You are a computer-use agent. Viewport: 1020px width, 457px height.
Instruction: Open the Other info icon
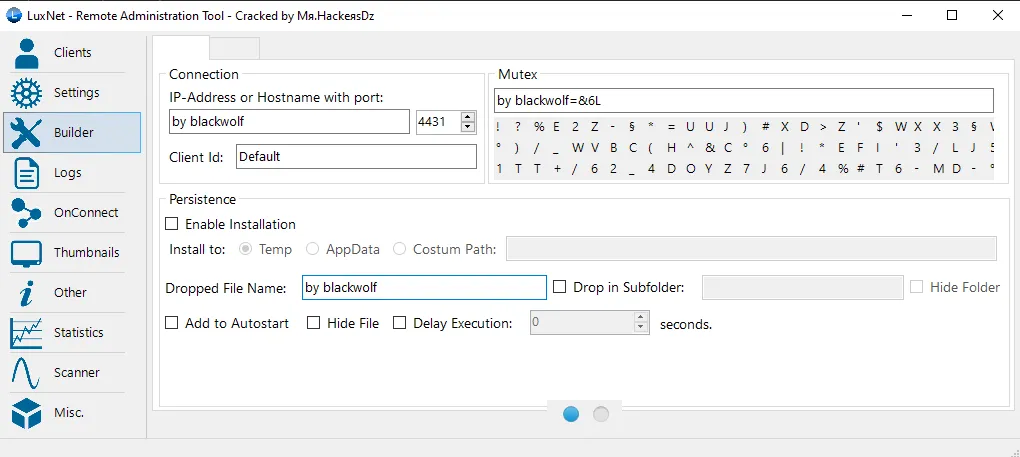tap(27, 293)
